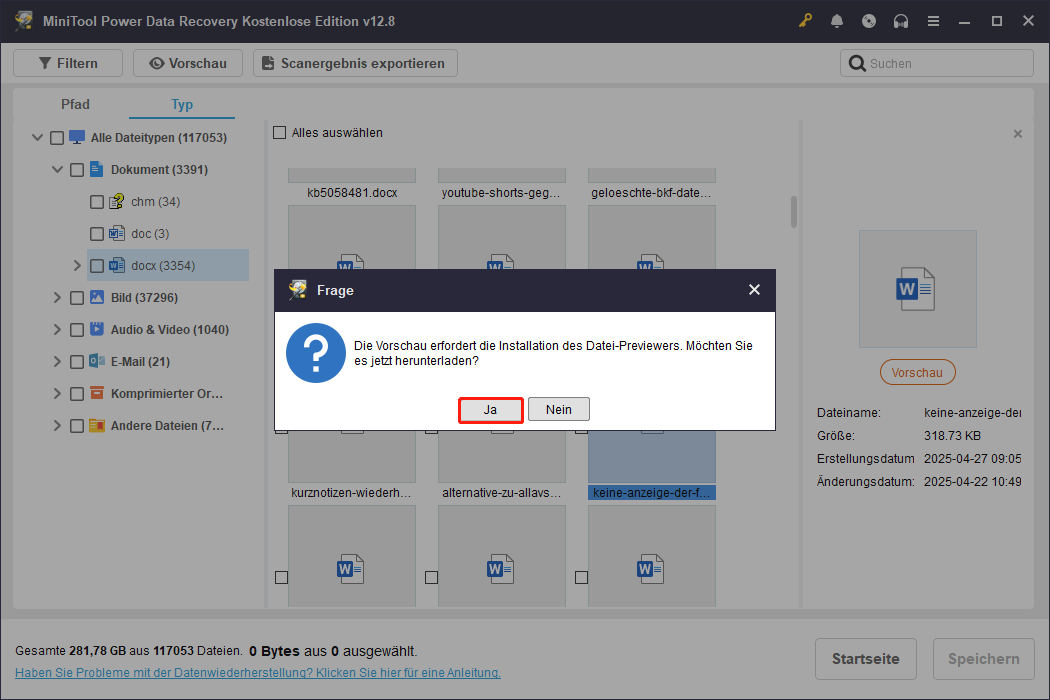The width and height of the screenshot is (1050, 700).
Task: Confirm the dialog with Ja
Action: pyautogui.click(x=490, y=409)
